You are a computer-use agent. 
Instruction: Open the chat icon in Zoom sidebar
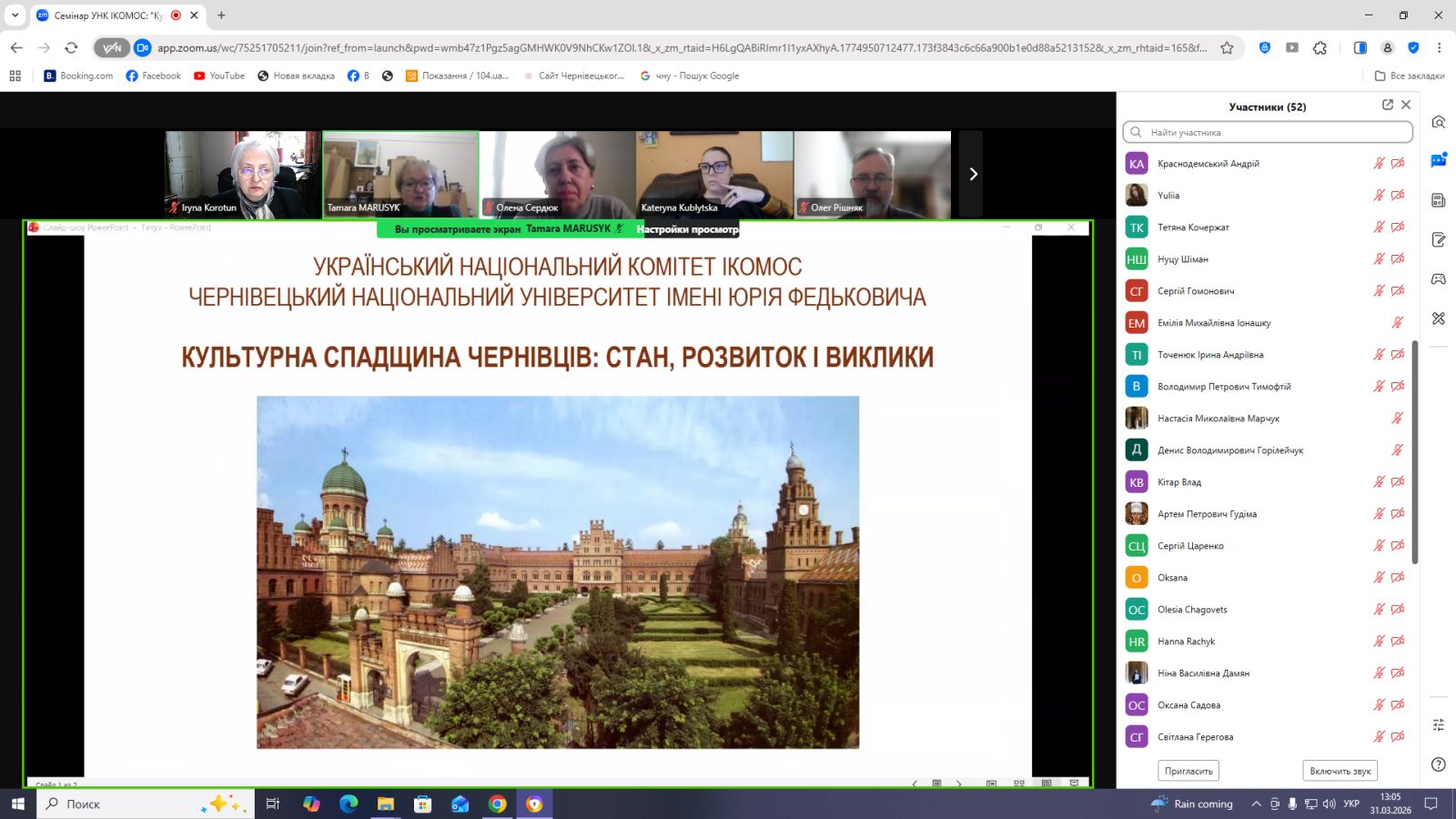pos(1439,161)
